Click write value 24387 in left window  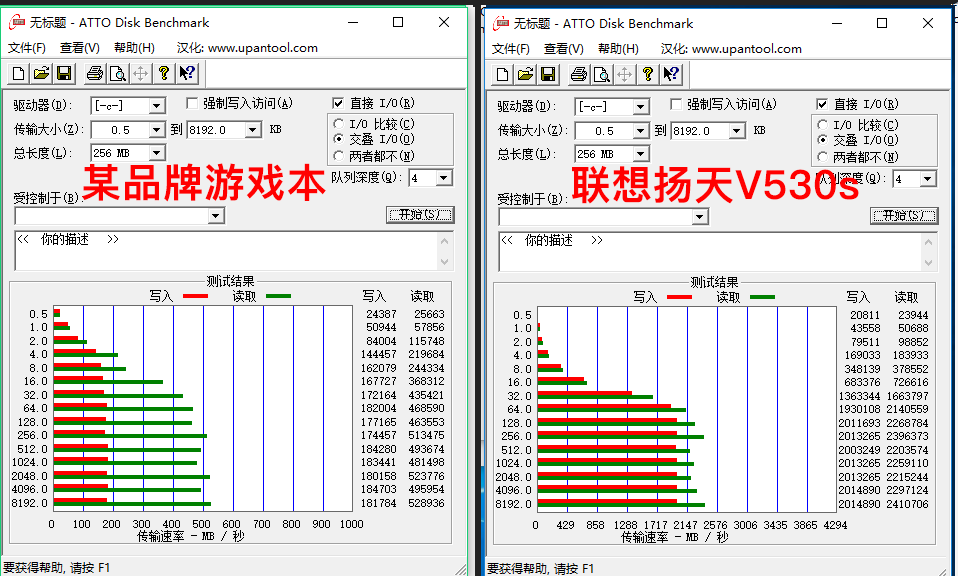[381, 314]
